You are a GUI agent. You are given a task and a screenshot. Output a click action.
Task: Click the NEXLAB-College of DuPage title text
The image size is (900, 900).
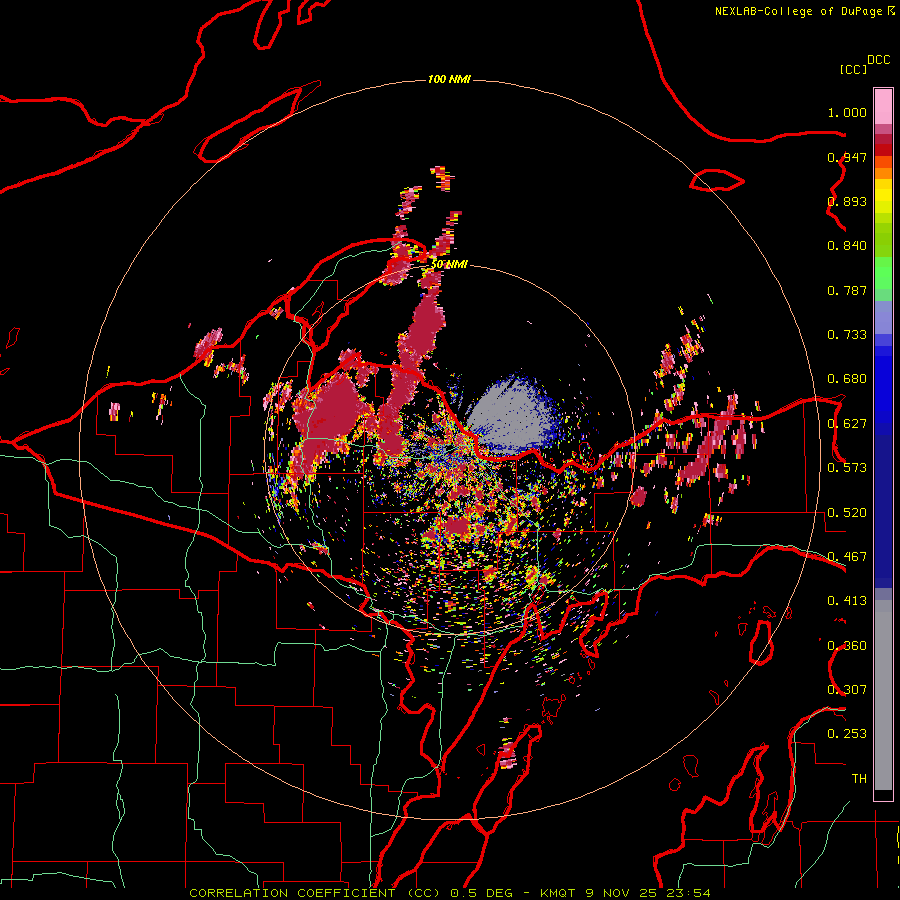coord(804,11)
